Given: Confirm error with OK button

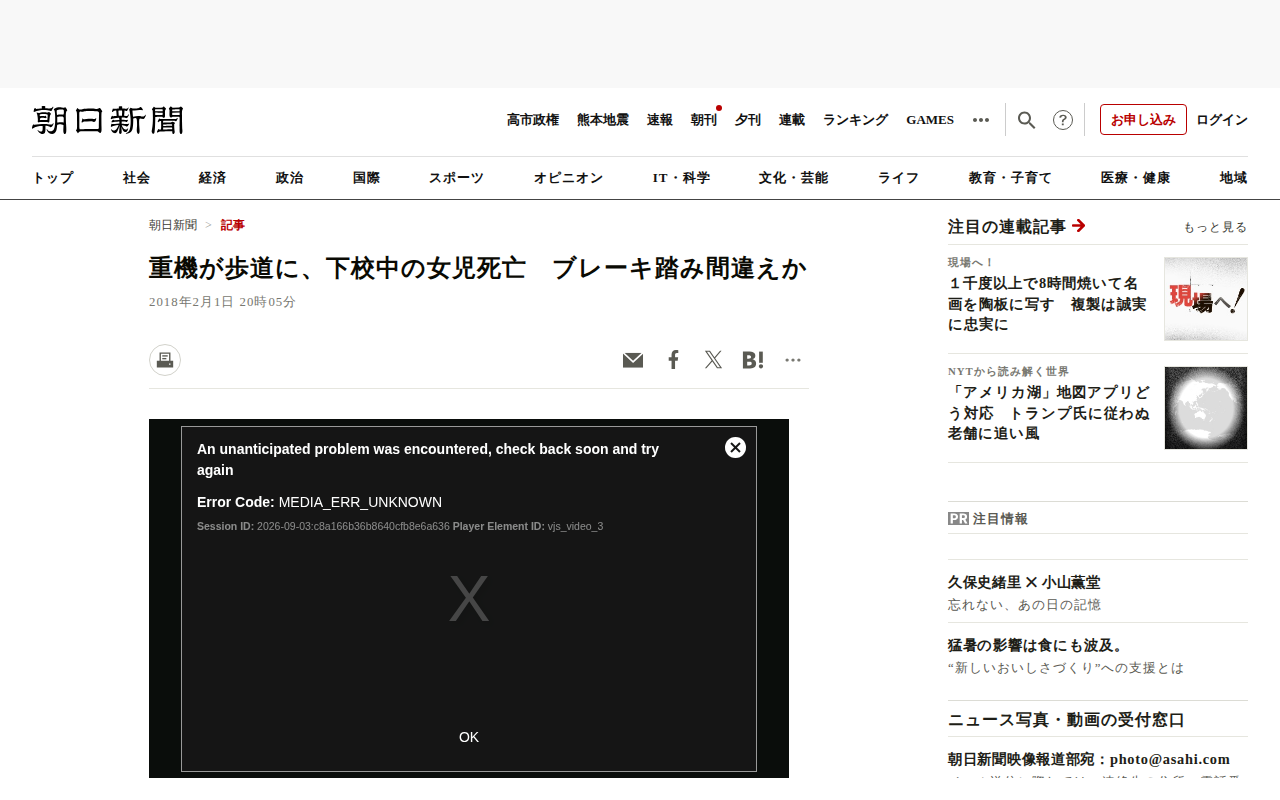Looking at the screenshot, I should pyautogui.click(x=469, y=737).
